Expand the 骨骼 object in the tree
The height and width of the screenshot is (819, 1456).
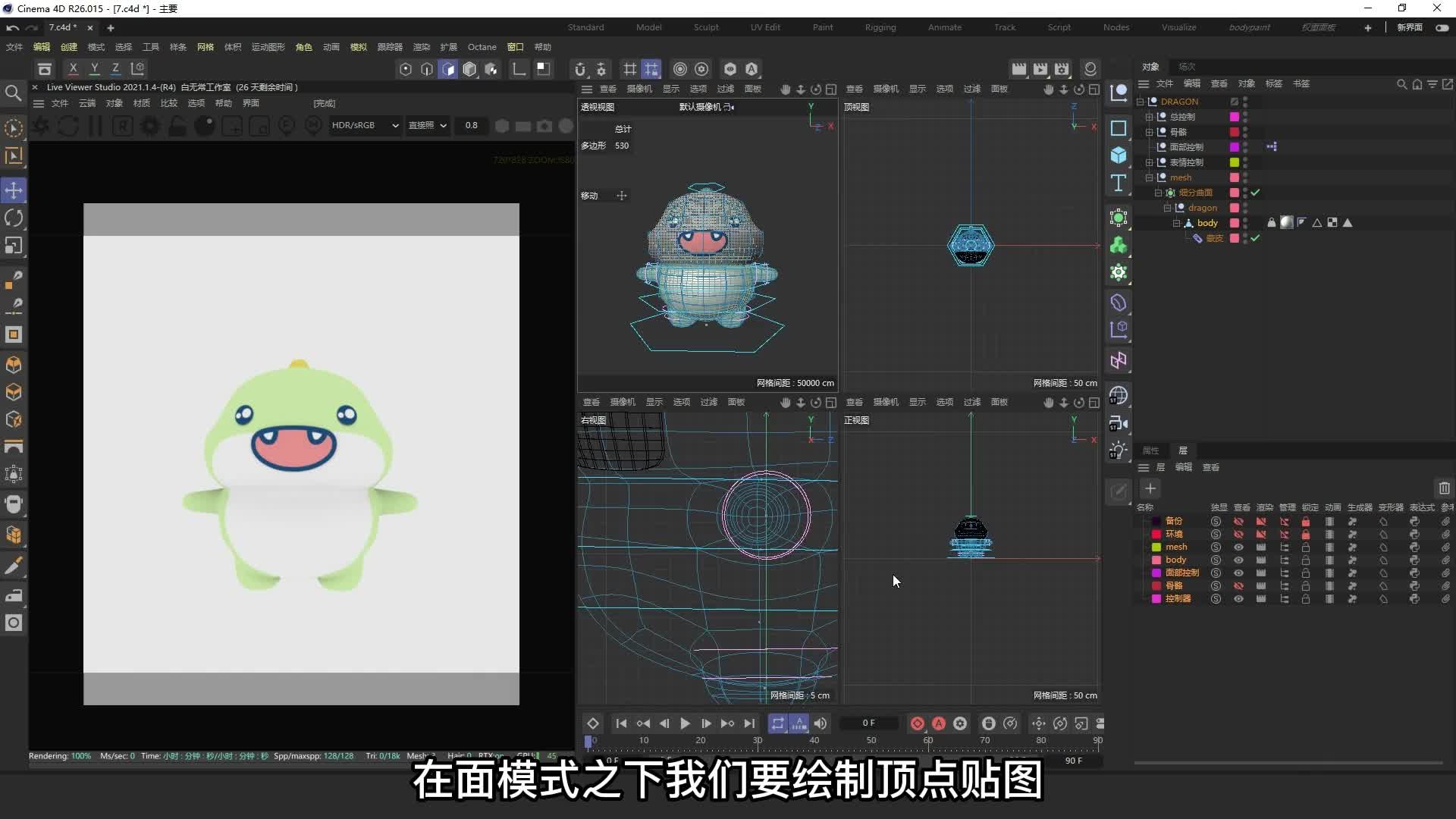tap(1149, 132)
